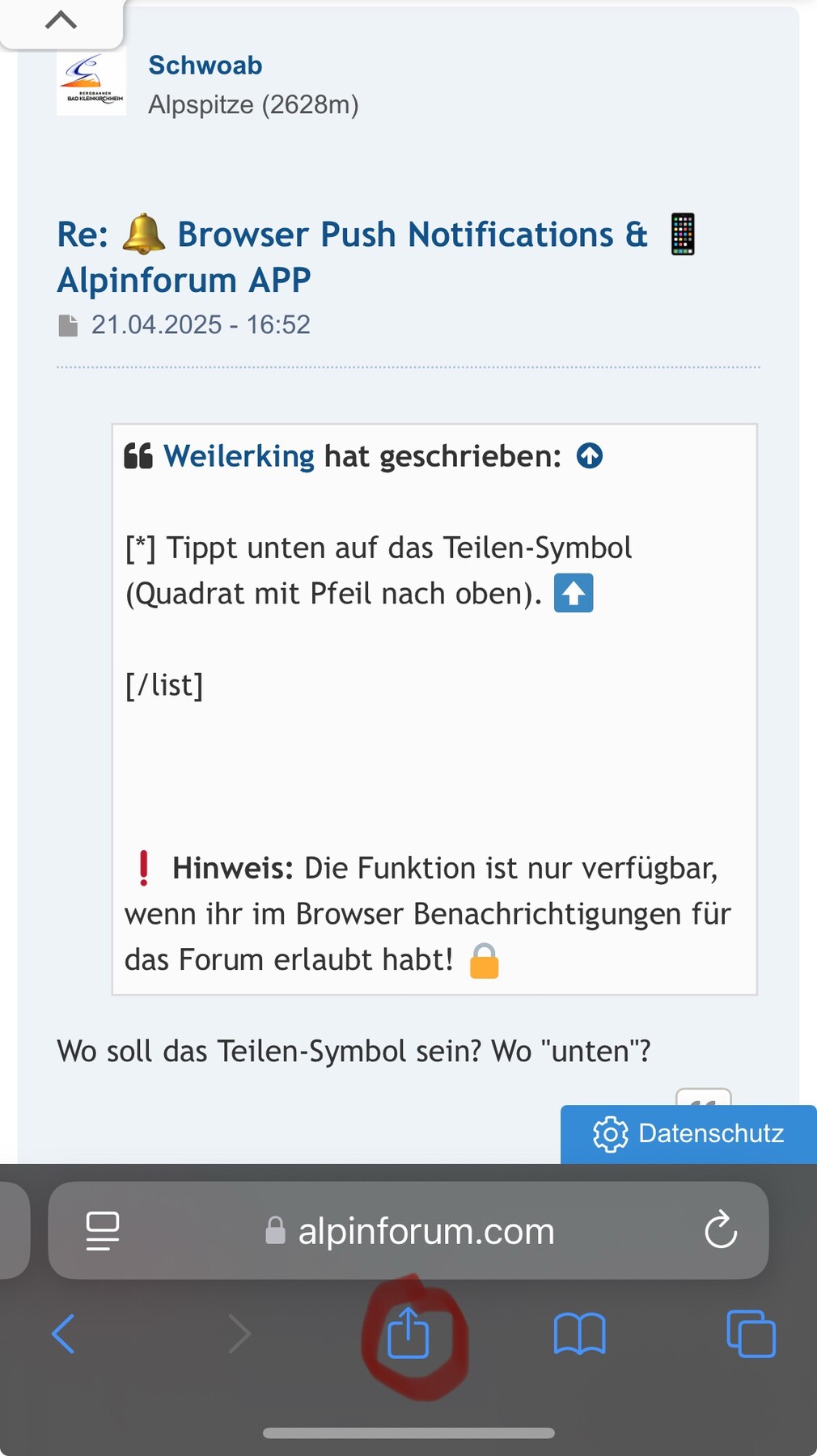Tap the forward chevron in Safari toolbar
The height and width of the screenshot is (1456, 817).
coord(239,1333)
